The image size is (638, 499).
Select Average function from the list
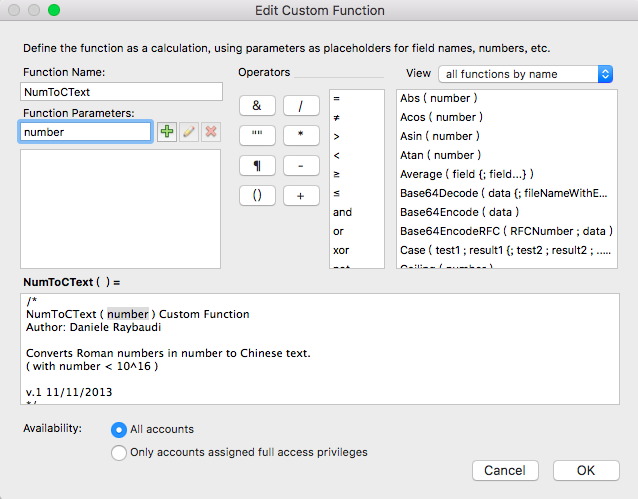[x=466, y=174]
